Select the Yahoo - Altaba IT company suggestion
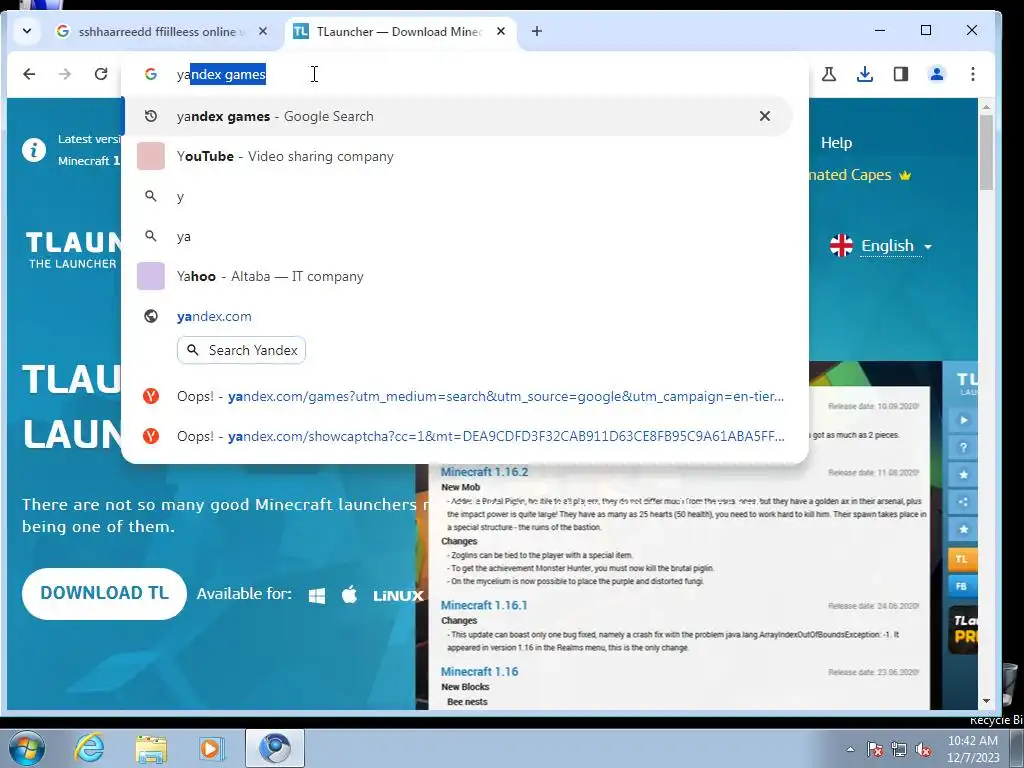This screenshot has height=768, width=1024. coord(457,276)
